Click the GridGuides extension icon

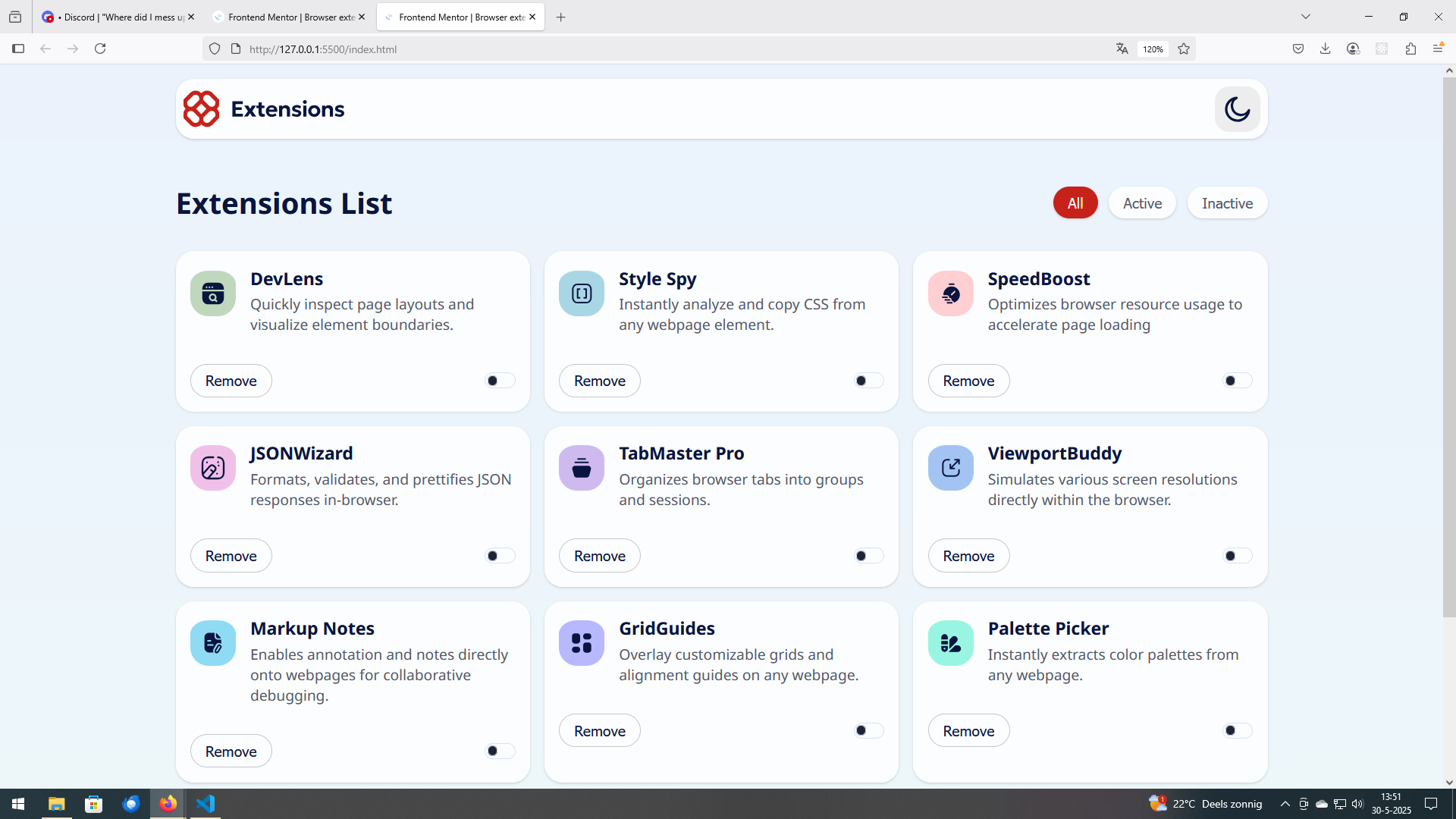(x=582, y=643)
